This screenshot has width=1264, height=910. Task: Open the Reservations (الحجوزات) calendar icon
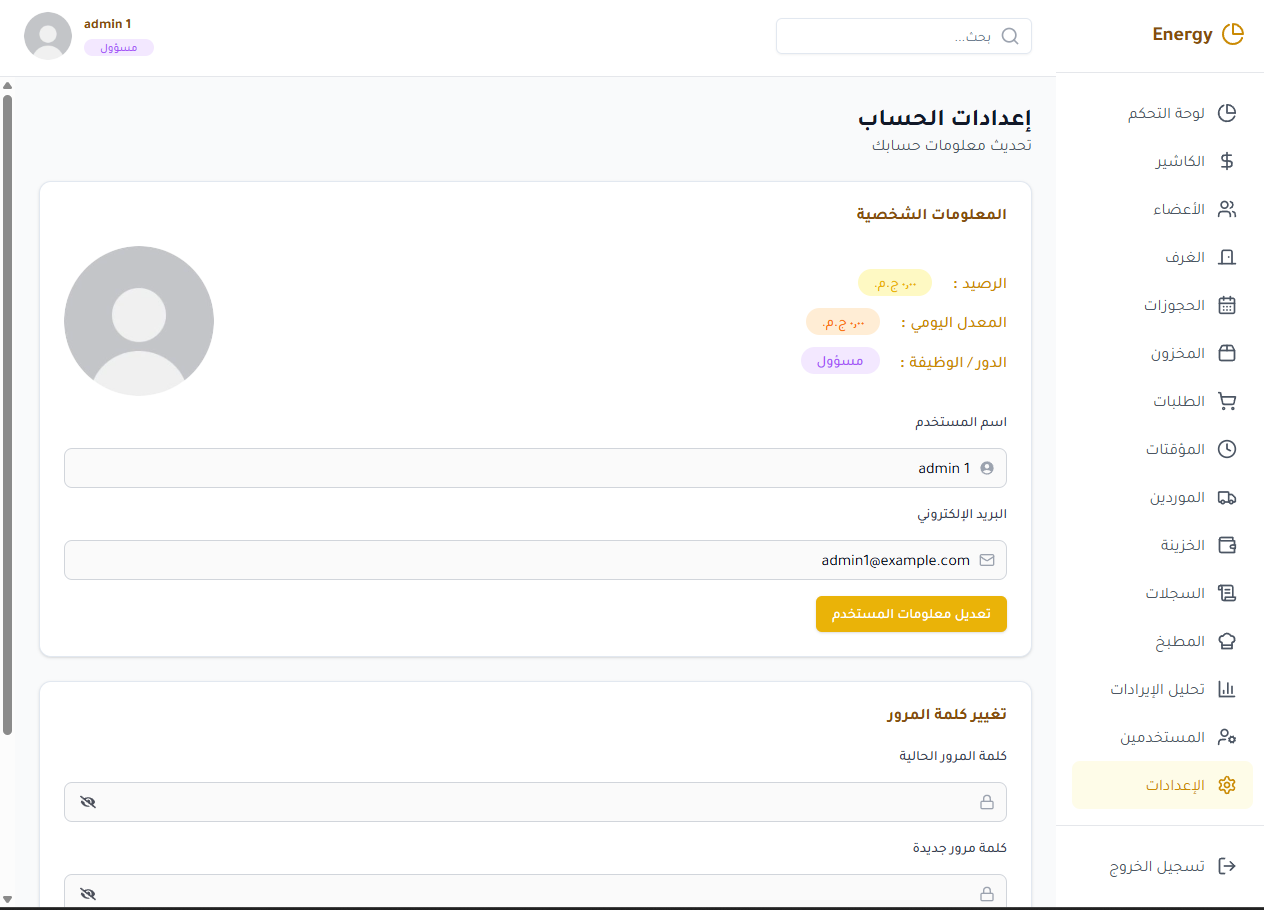1227,305
